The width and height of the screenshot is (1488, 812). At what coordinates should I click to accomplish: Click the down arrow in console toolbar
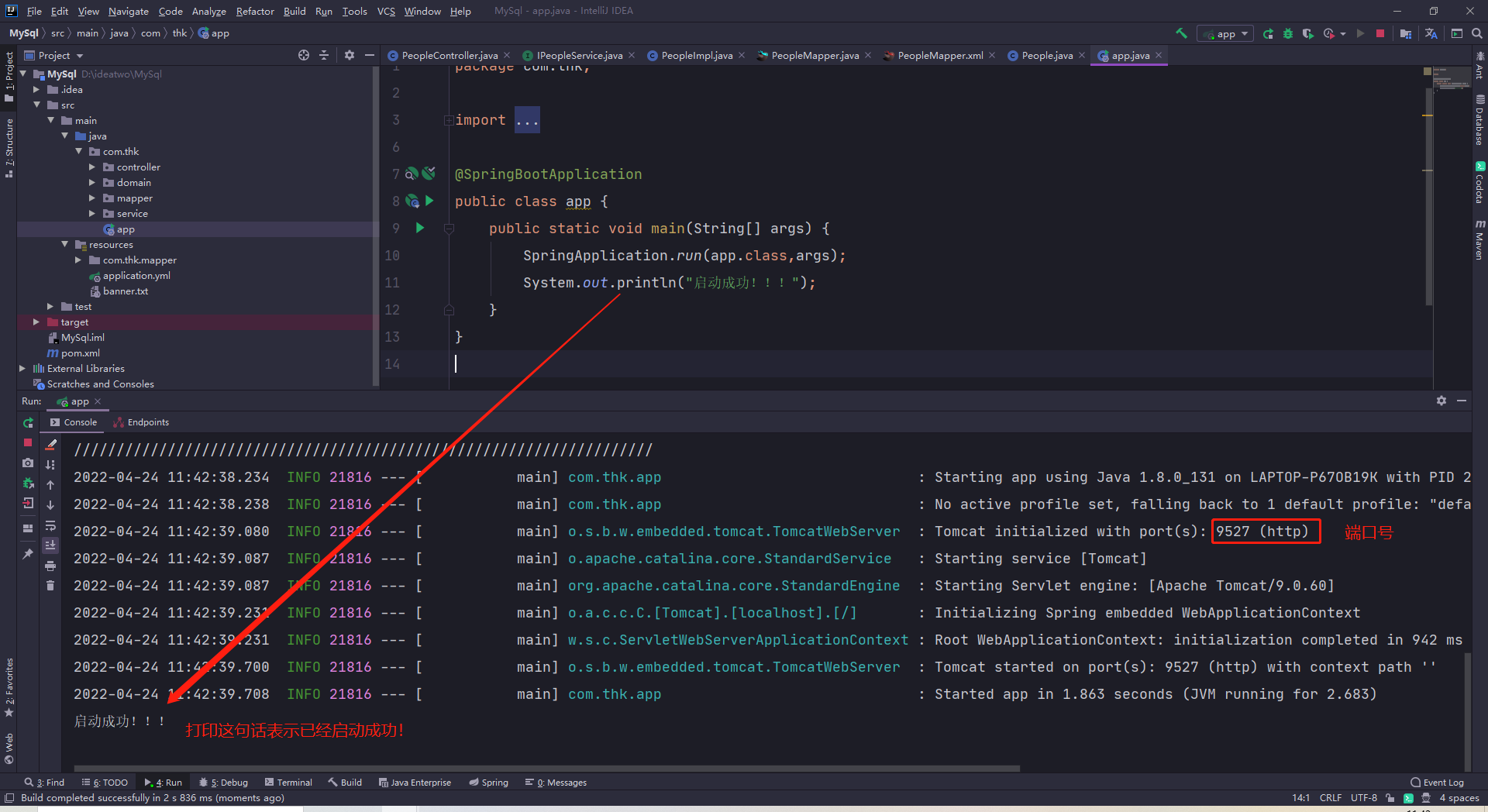click(x=50, y=504)
